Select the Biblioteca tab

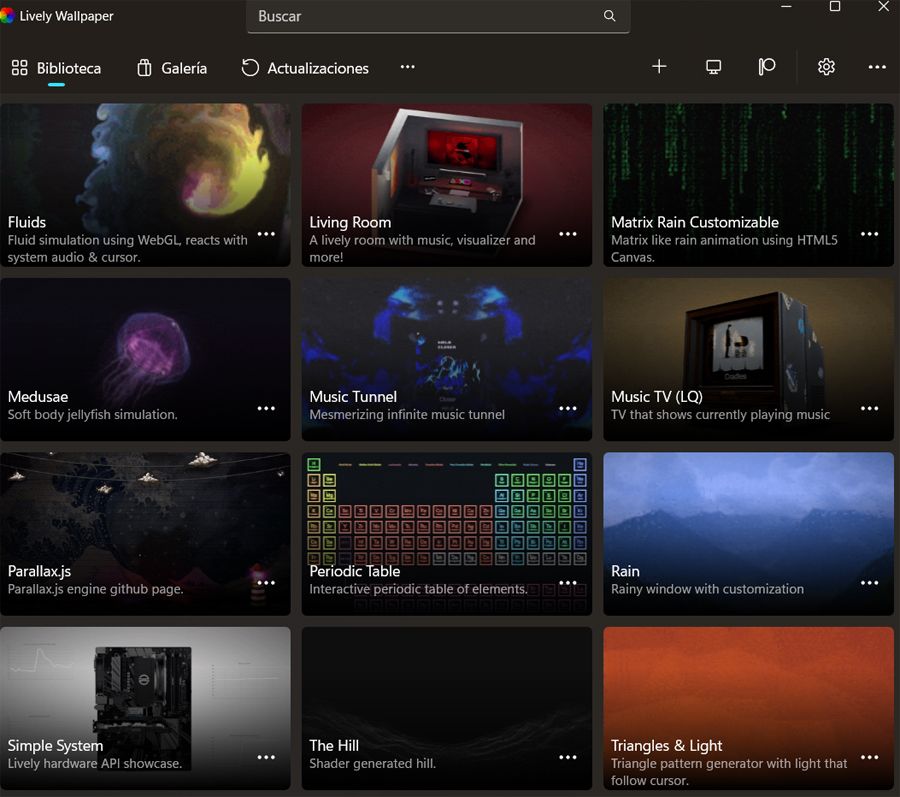click(57, 68)
